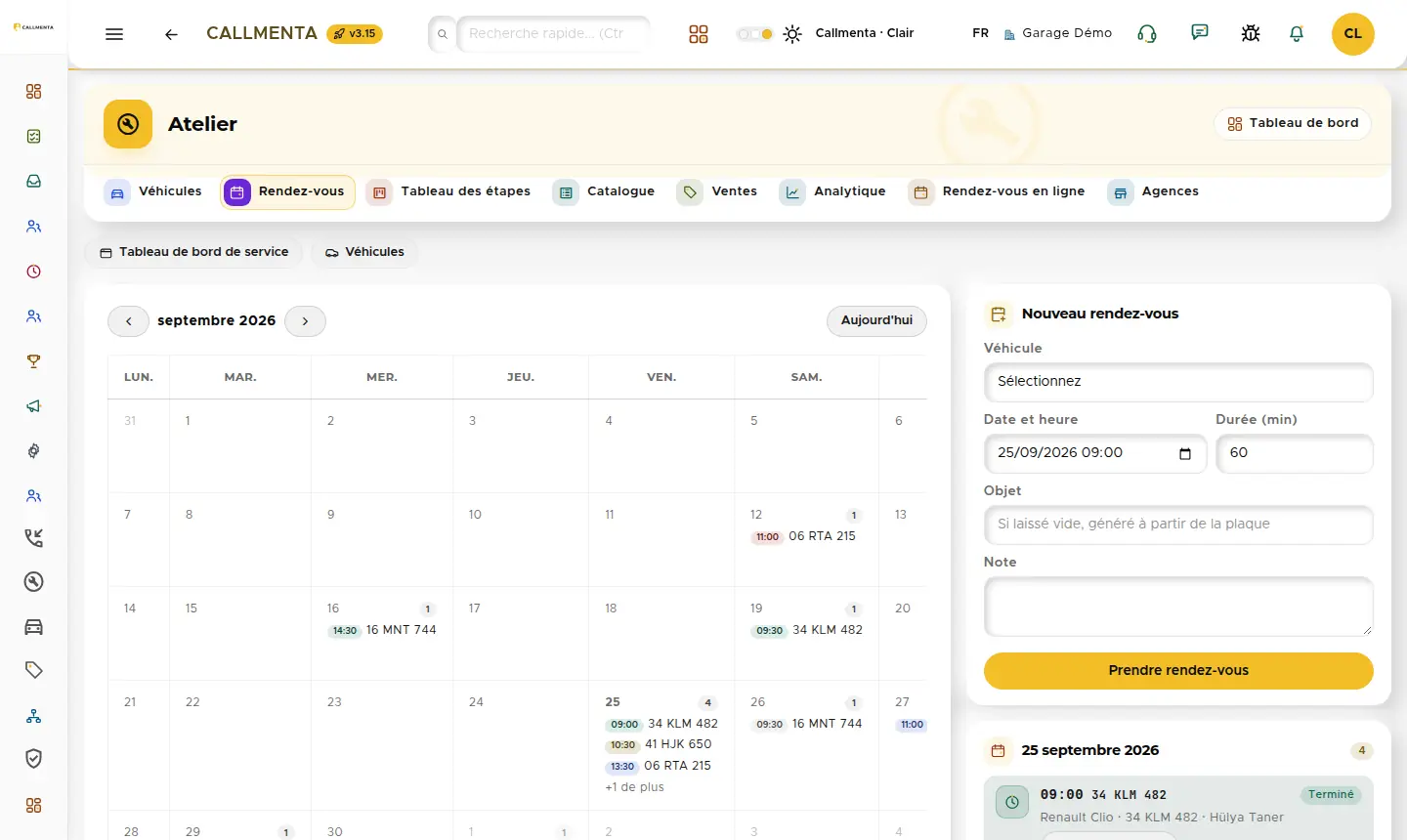Open the notifications bell
This screenshot has width=1407, height=840.
click(x=1297, y=33)
